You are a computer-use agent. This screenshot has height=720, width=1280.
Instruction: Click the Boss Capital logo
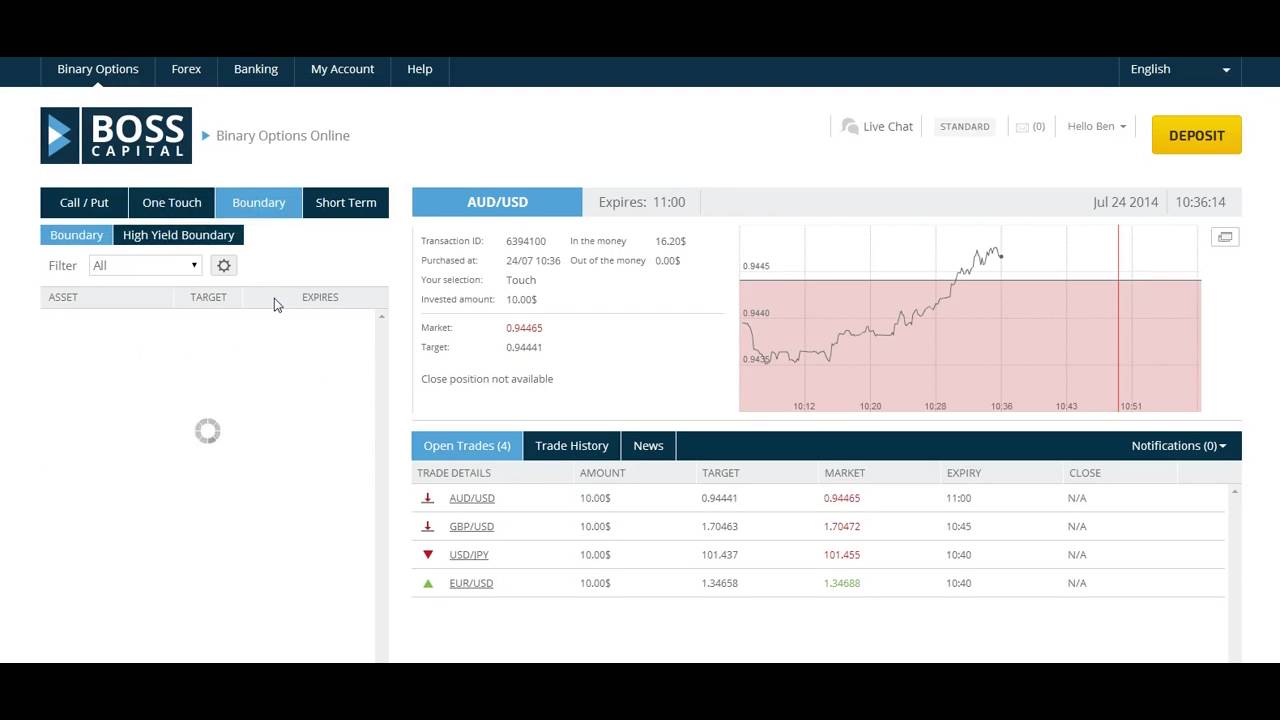click(116, 135)
